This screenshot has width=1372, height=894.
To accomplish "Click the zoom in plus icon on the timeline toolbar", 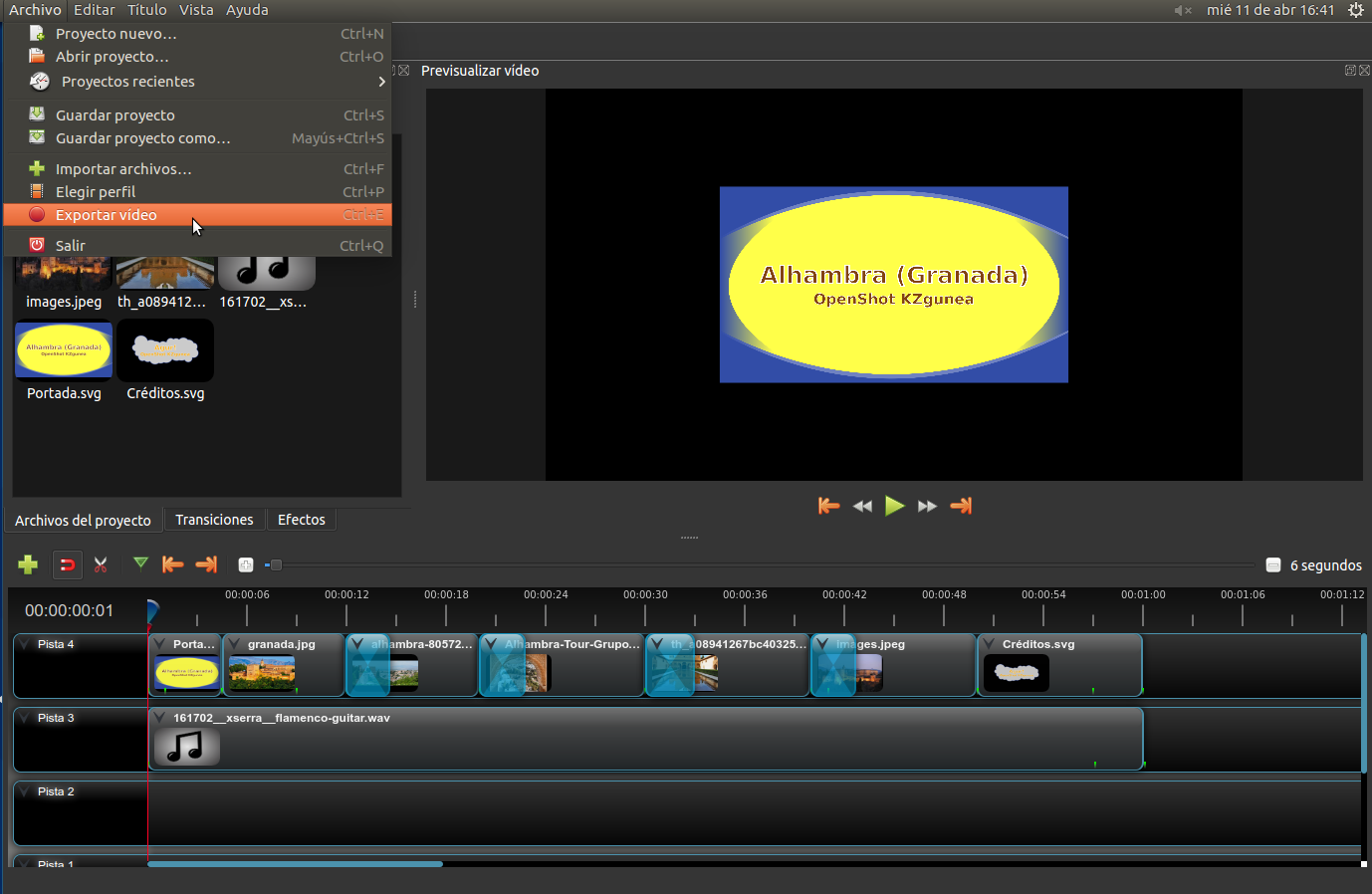I will coord(246,564).
